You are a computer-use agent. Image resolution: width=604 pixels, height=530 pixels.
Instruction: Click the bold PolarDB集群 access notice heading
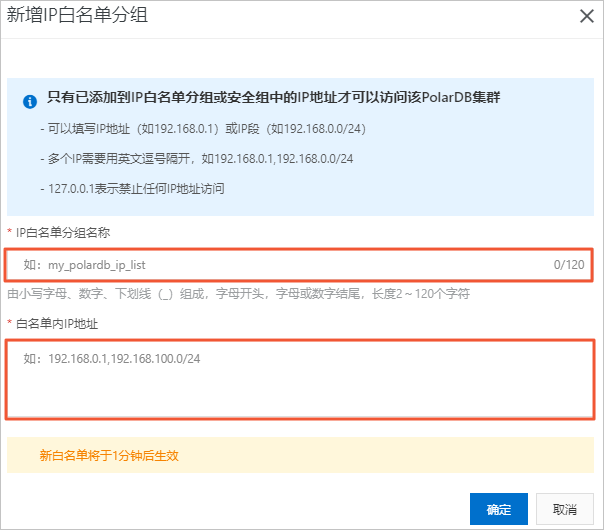click(274, 99)
